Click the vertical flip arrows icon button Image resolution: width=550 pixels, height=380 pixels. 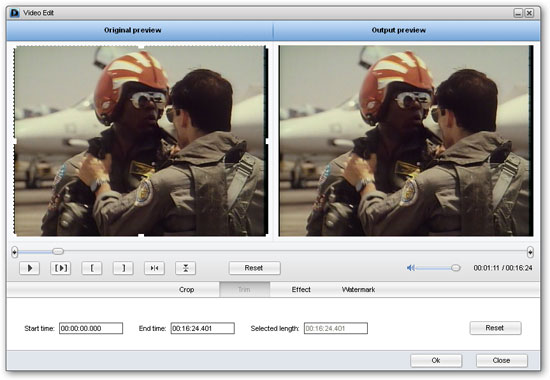click(x=186, y=268)
